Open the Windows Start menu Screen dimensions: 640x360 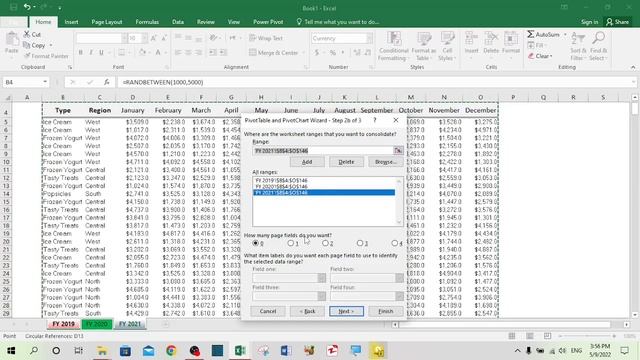coord(11,351)
